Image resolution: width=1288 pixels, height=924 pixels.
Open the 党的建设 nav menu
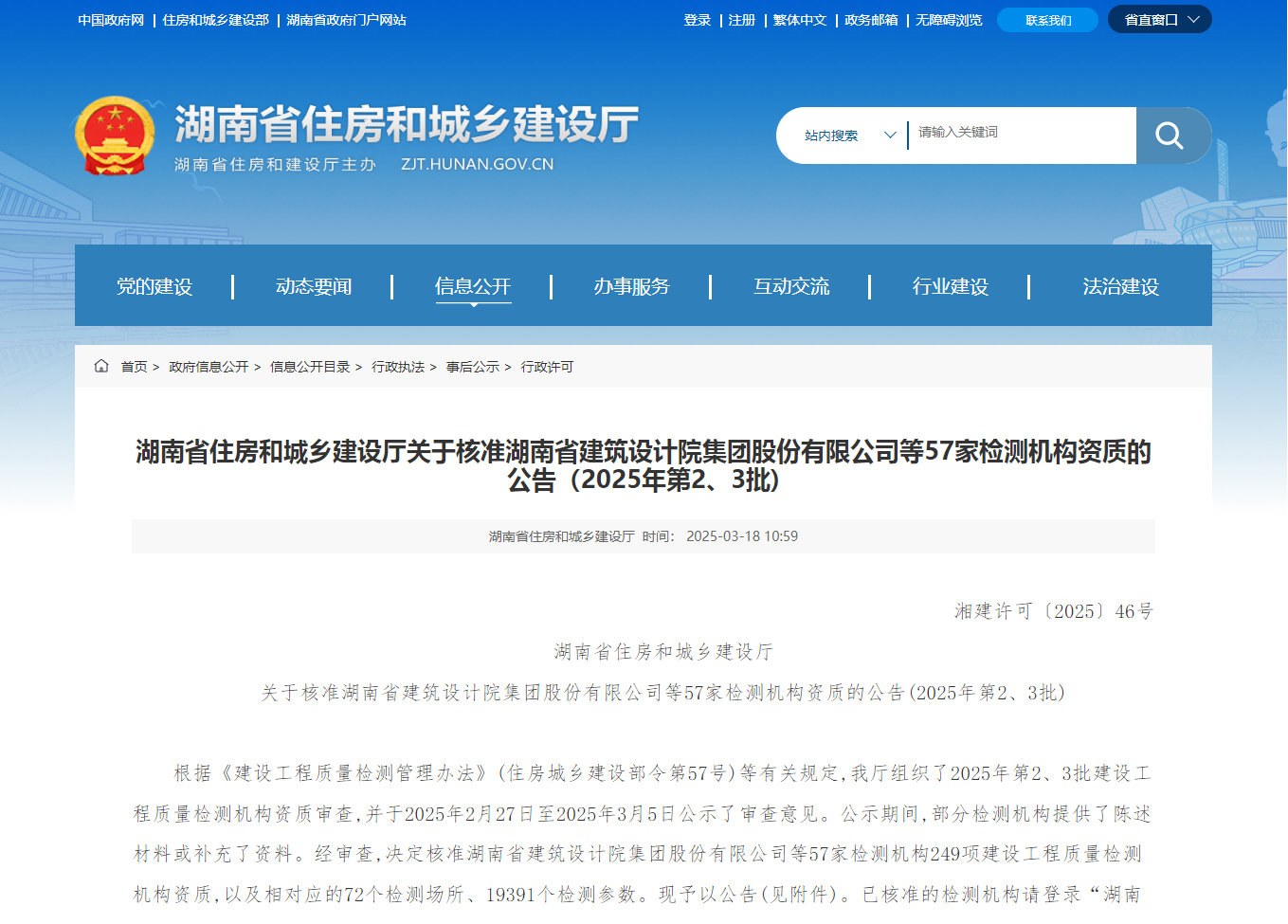click(154, 286)
